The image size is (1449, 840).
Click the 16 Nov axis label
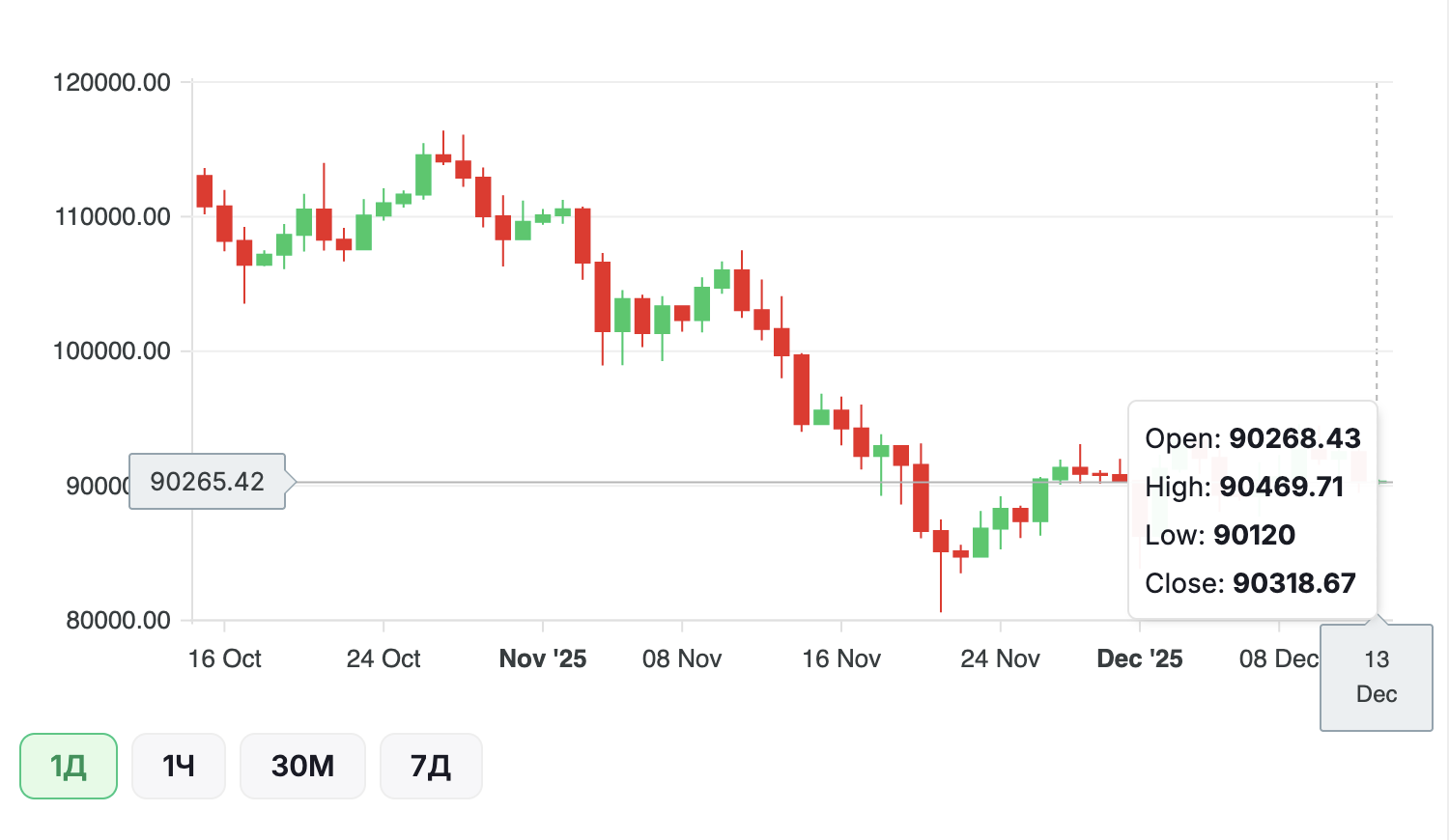click(x=841, y=658)
